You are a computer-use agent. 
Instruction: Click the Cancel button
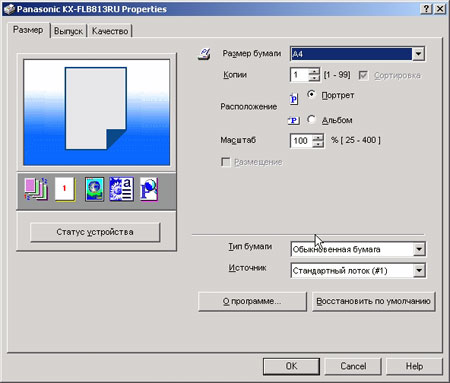click(353, 366)
